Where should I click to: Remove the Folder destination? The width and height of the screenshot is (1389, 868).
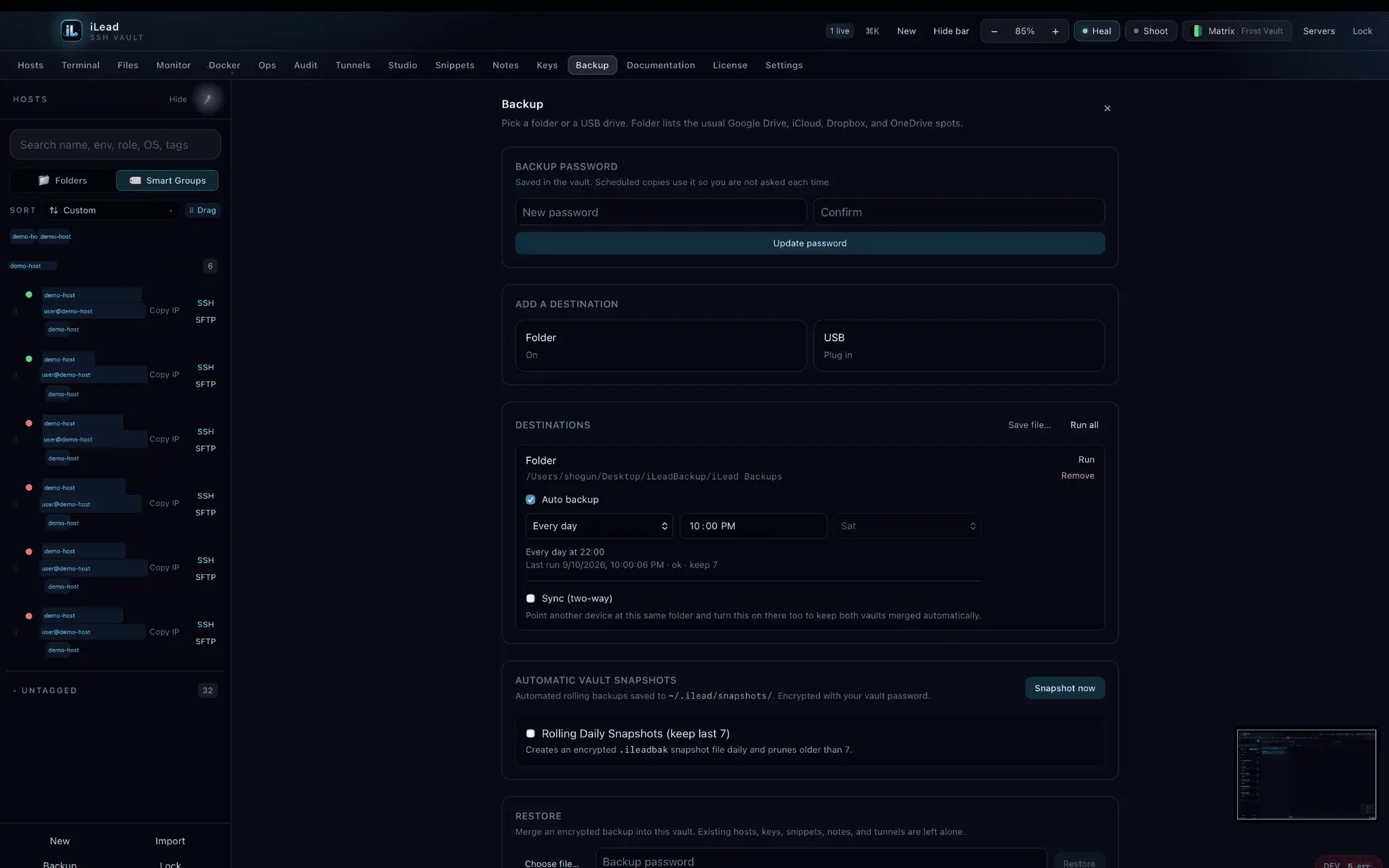pos(1078,476)
